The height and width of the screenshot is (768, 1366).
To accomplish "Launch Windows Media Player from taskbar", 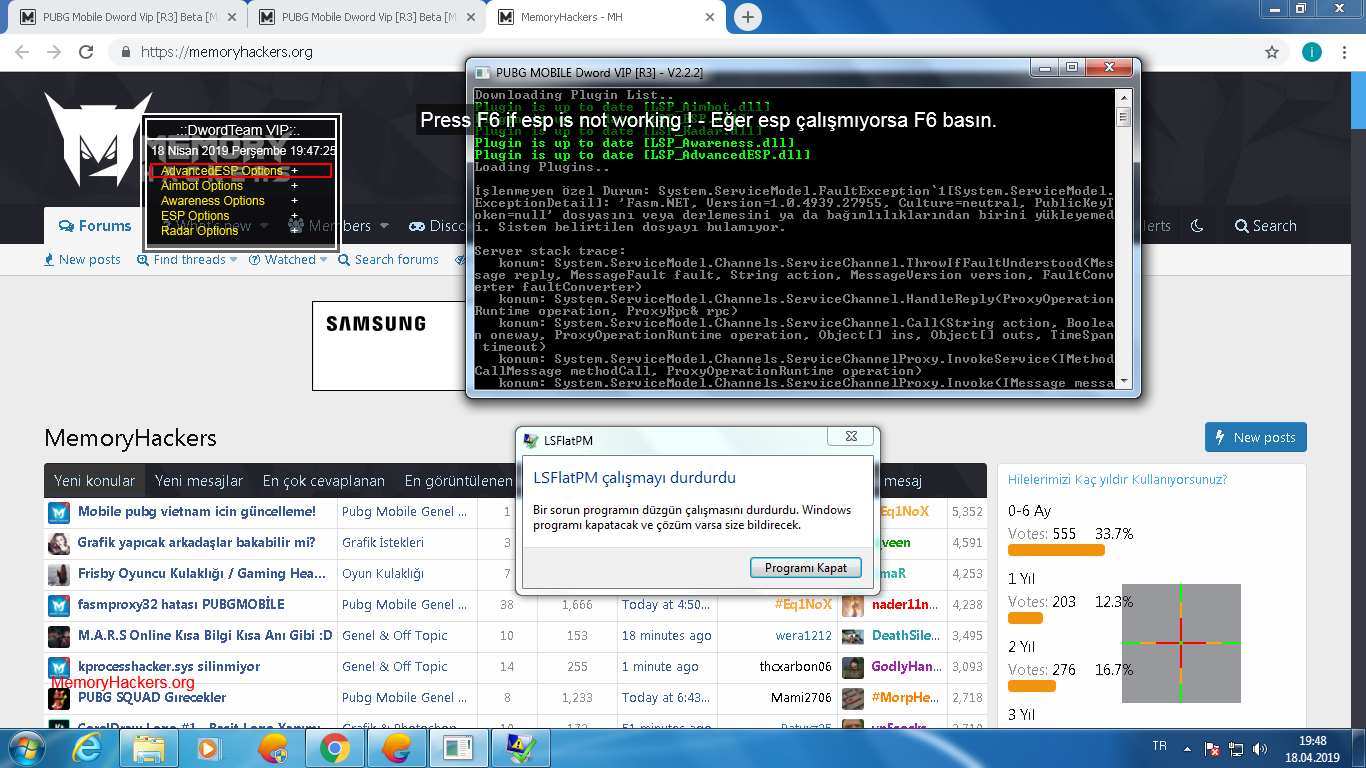I will [210, 747].
